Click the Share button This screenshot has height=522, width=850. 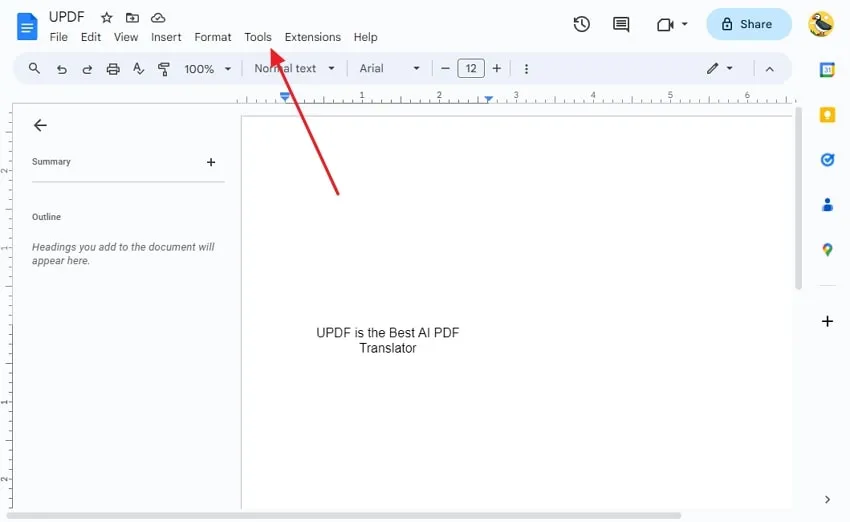click(x=749, y=24)
